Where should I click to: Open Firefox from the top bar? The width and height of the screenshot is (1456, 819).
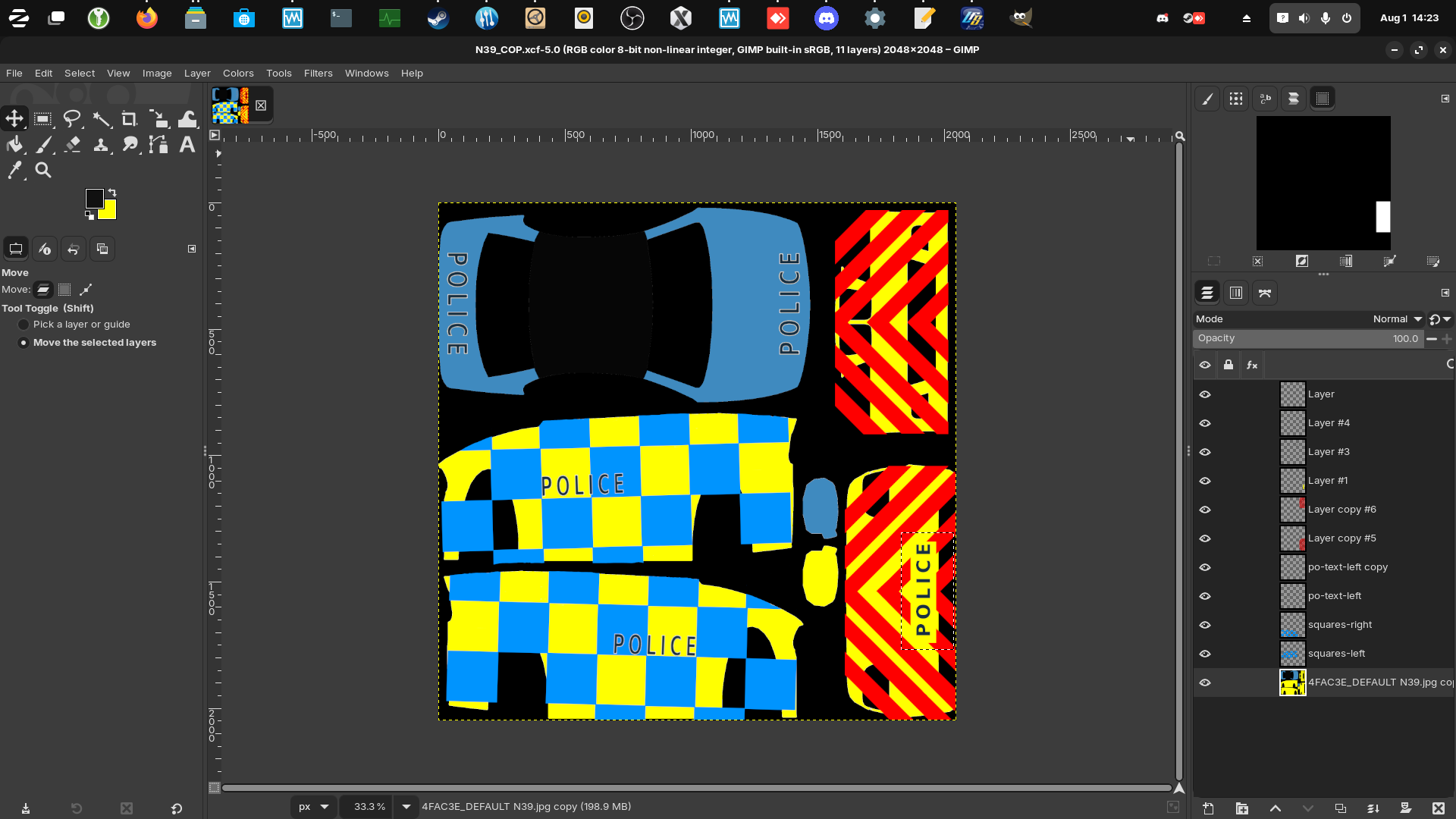(146, 18)
